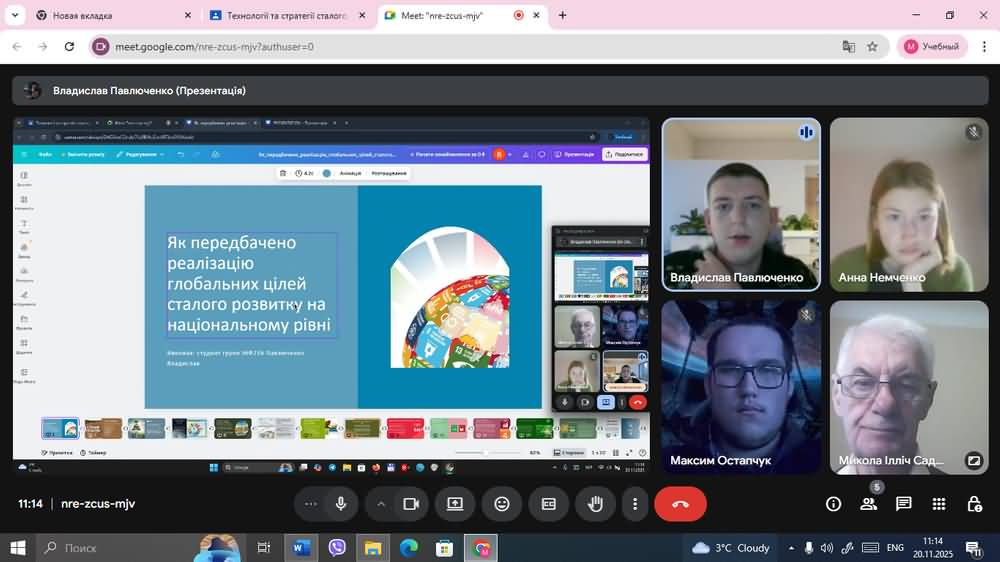Click the present screen (share) icon
The width and height of the screenshot is (1000, 562).
point(455,504)
